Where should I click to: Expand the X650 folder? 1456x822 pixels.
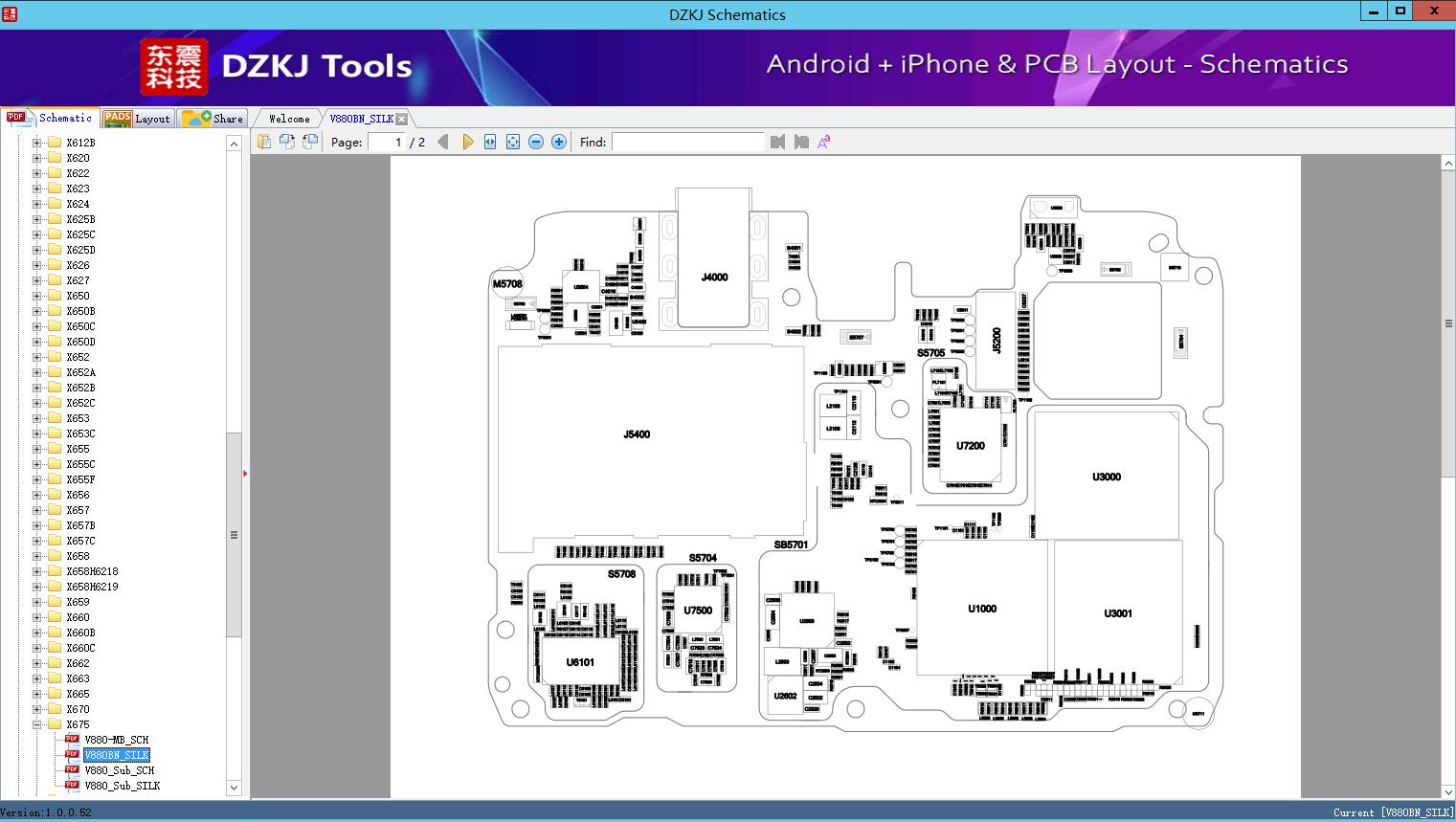[x=37, y=296]
